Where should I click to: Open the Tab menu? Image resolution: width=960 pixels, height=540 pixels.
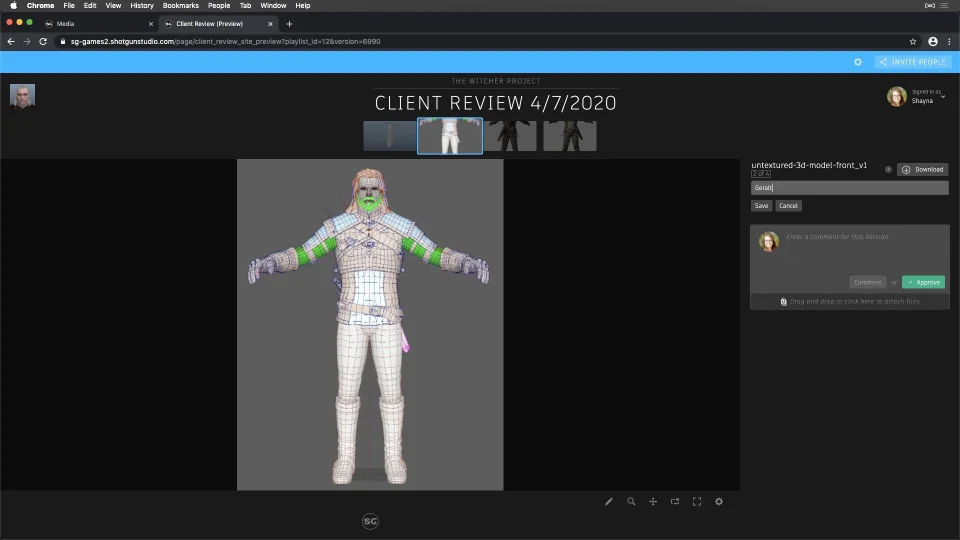click(x=246, y=6)
